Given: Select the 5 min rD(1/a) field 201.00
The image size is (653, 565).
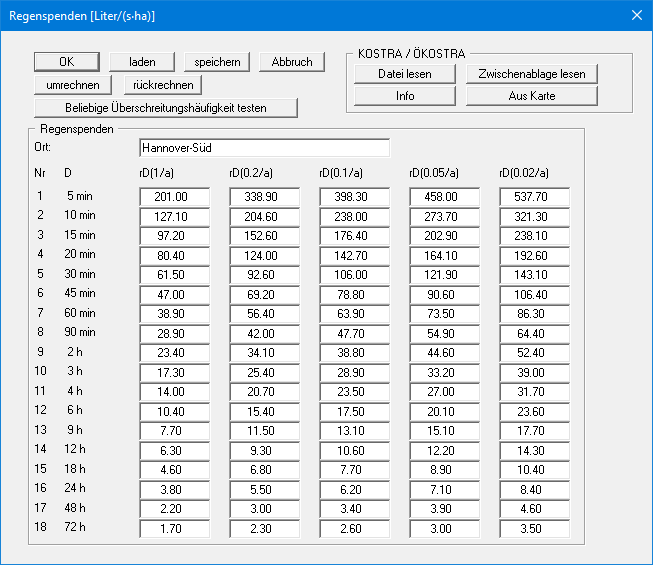Looking at the screenshot, I should [174, 197].
